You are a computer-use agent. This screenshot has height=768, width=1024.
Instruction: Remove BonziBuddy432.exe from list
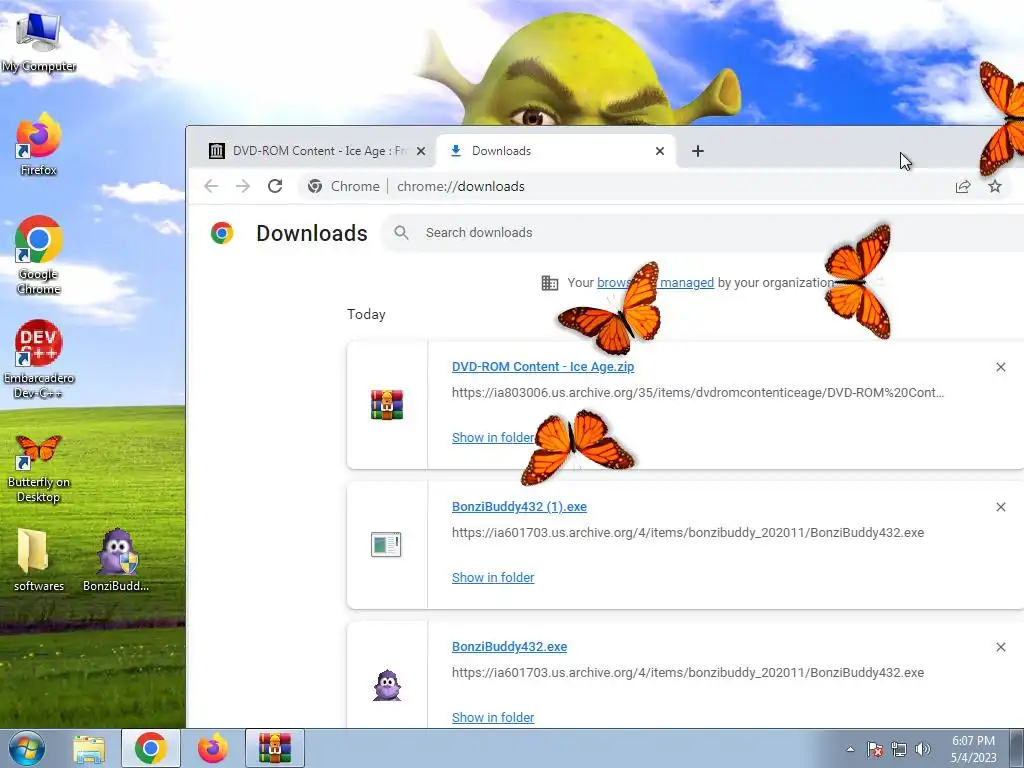click(x=1000, y=647)
